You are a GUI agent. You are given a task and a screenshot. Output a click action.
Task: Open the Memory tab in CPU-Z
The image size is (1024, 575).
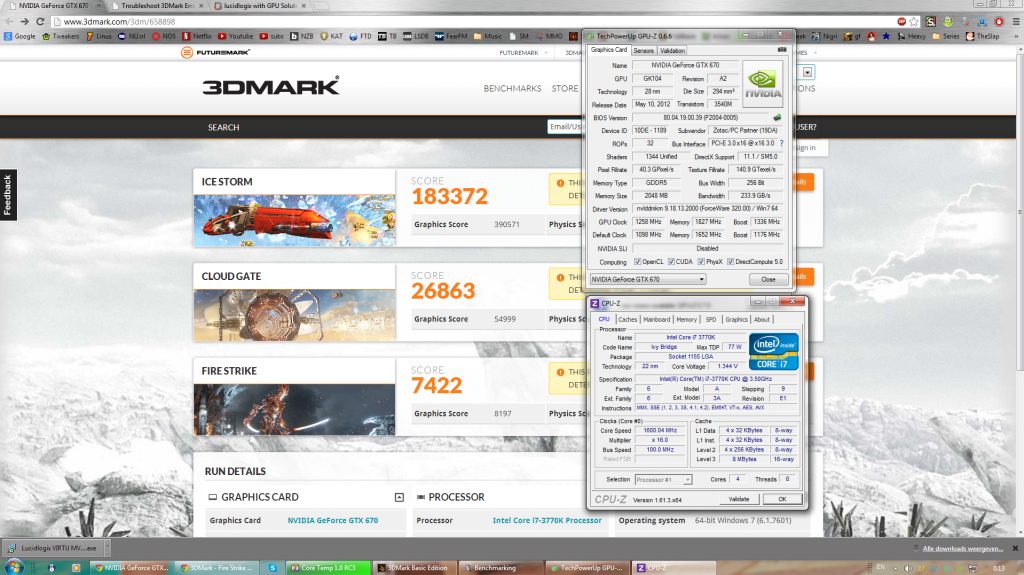(x=686, y=320)
